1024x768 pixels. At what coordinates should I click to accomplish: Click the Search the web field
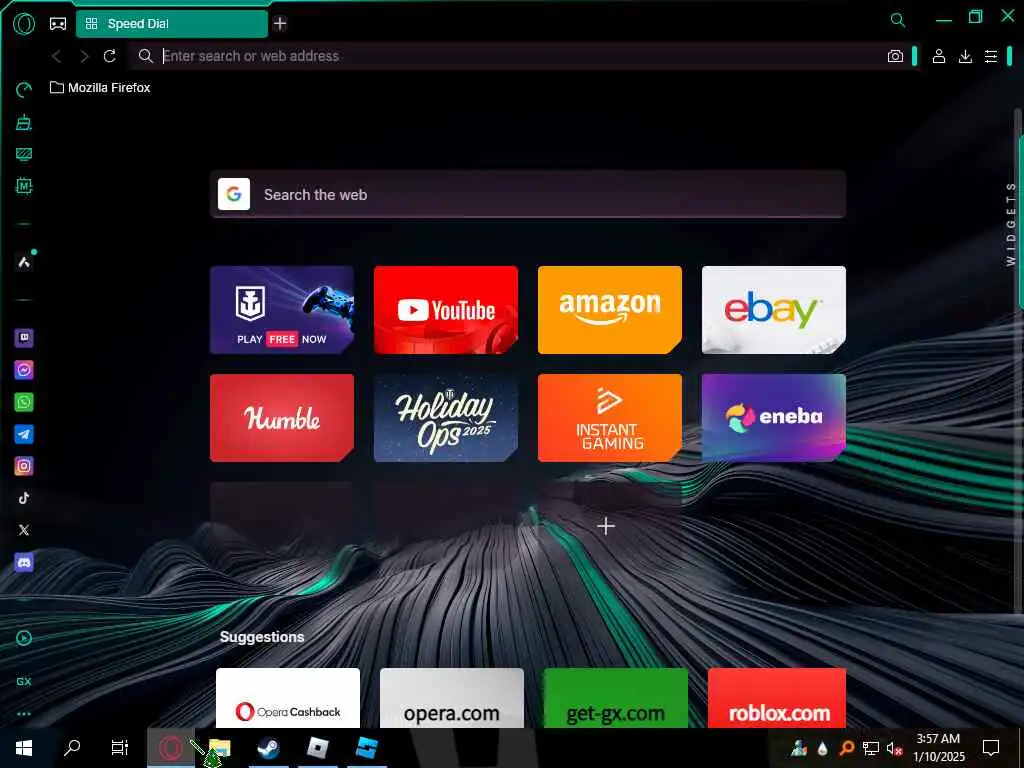click(x=528, y=195)
